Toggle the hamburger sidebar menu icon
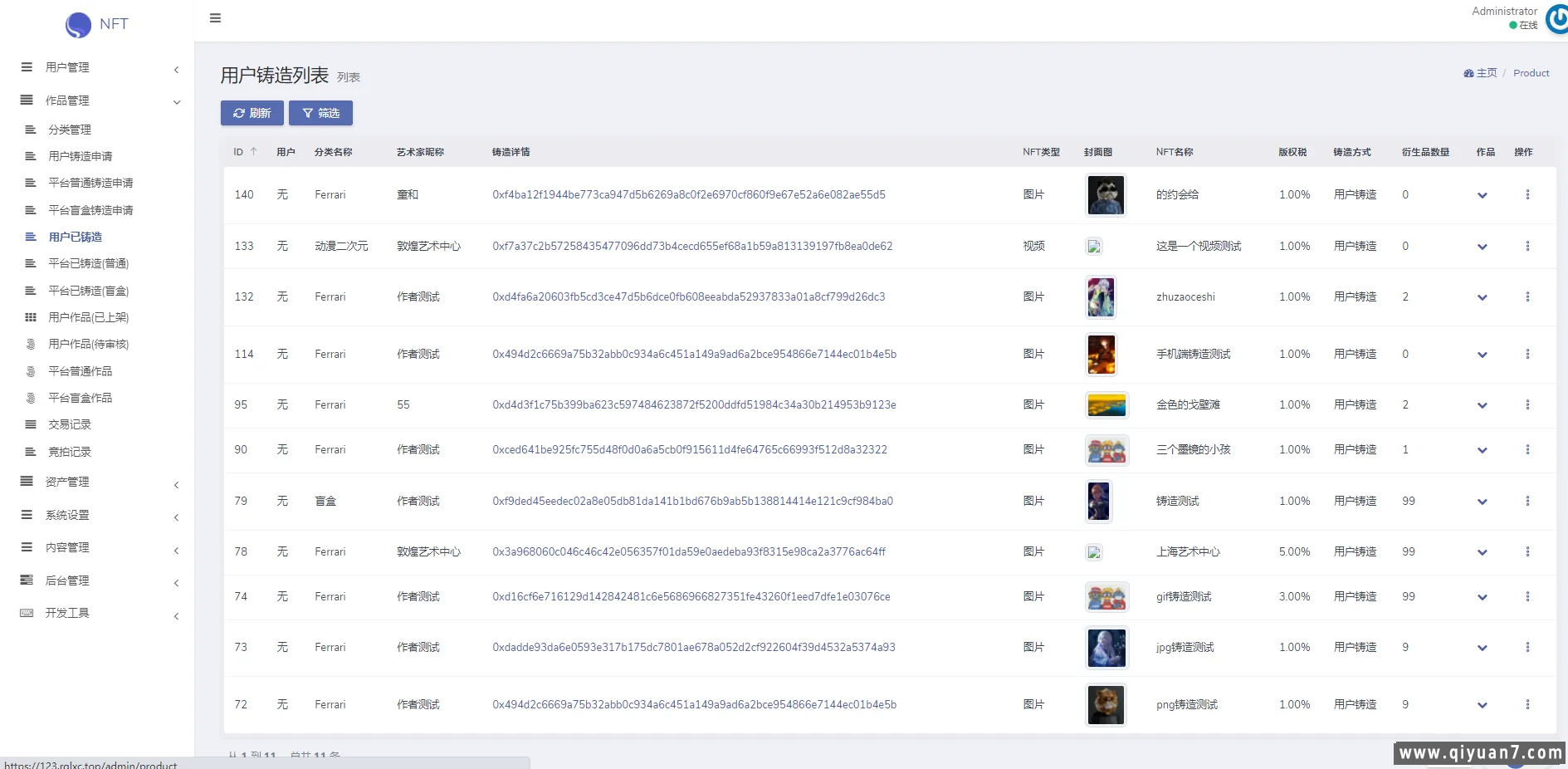The width and height of the screenshot is (1568, 769). click(x=215, y=18)
